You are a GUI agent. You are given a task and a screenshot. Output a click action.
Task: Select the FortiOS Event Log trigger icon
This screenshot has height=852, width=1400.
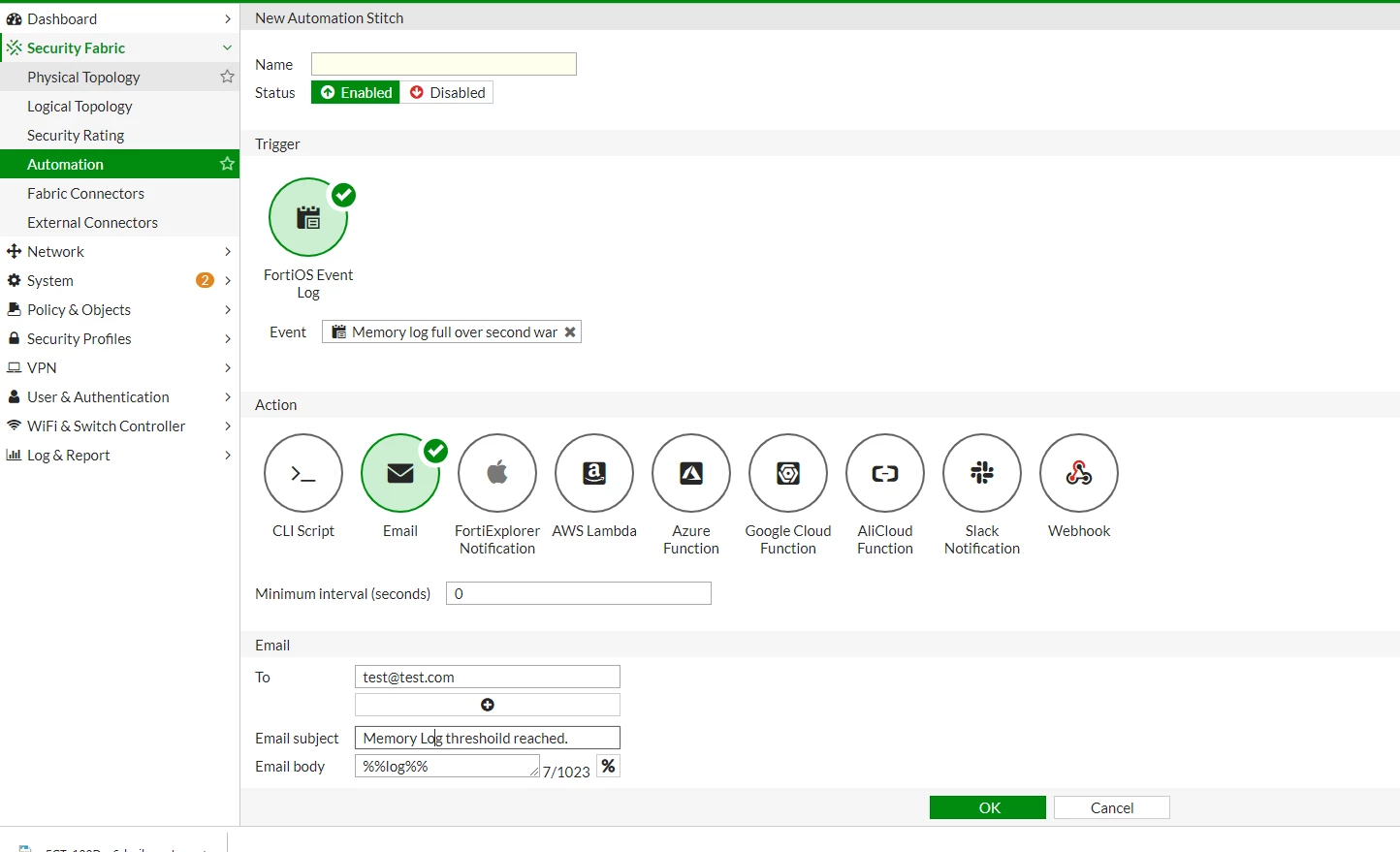308,217
